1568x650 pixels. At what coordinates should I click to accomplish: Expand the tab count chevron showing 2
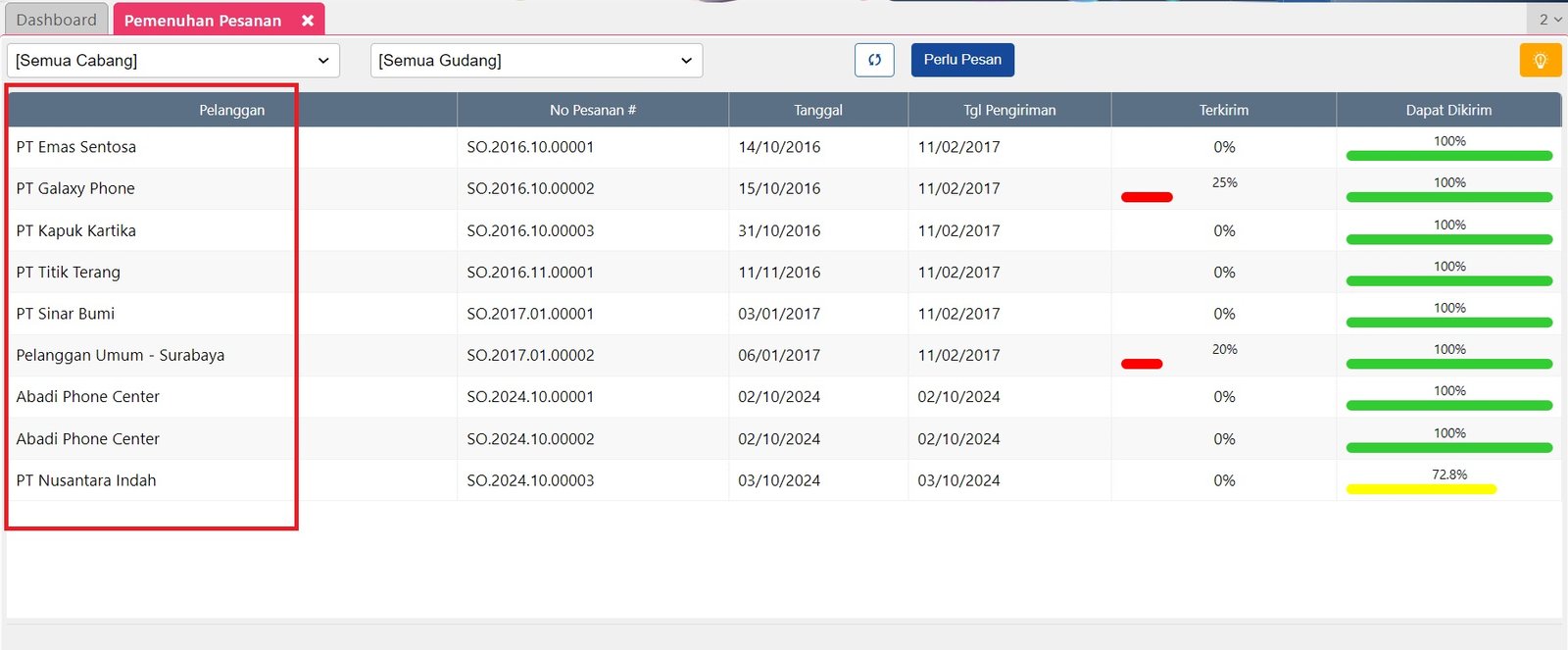1549,20
